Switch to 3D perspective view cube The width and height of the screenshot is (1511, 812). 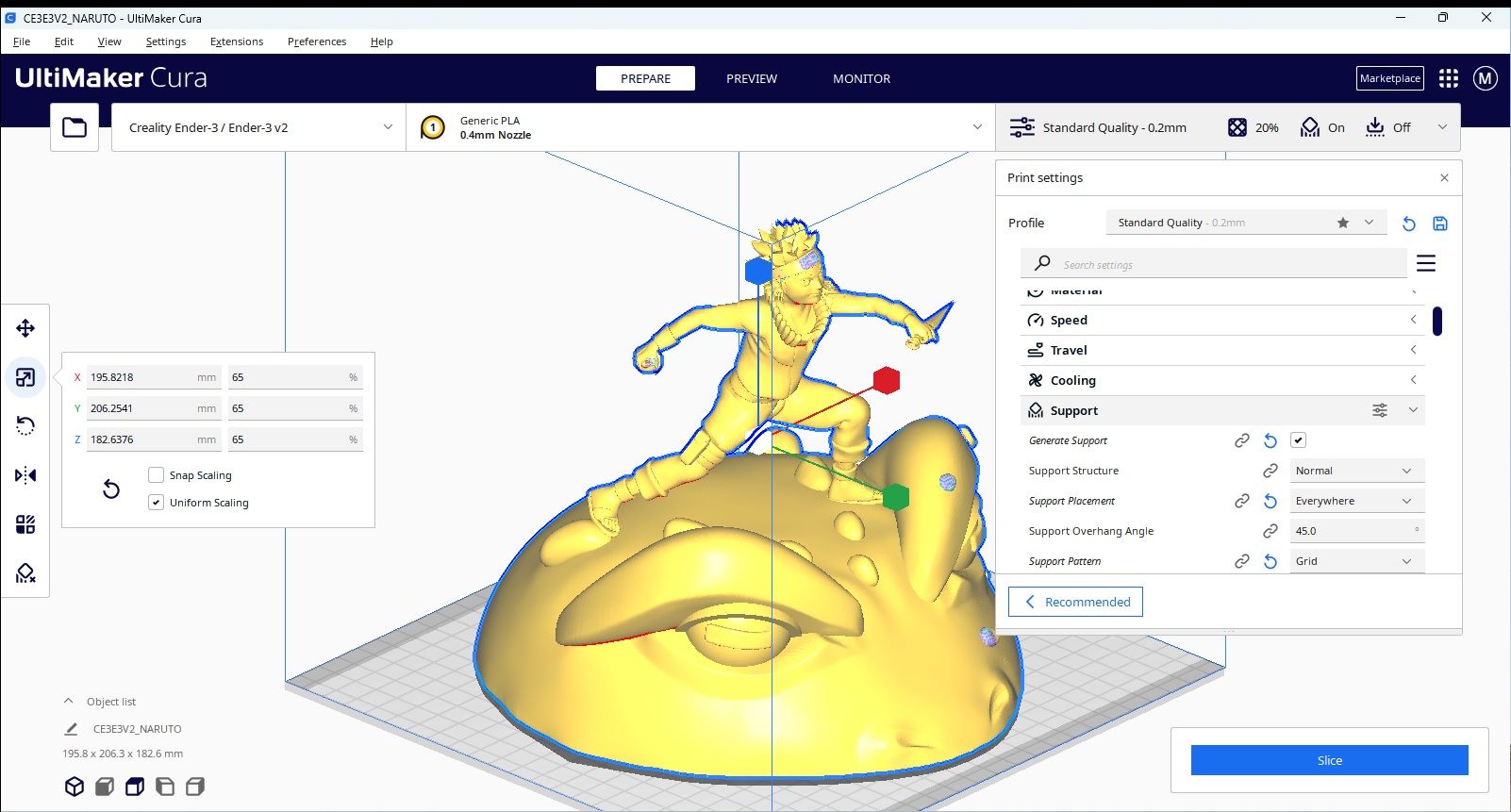[75, 787]
